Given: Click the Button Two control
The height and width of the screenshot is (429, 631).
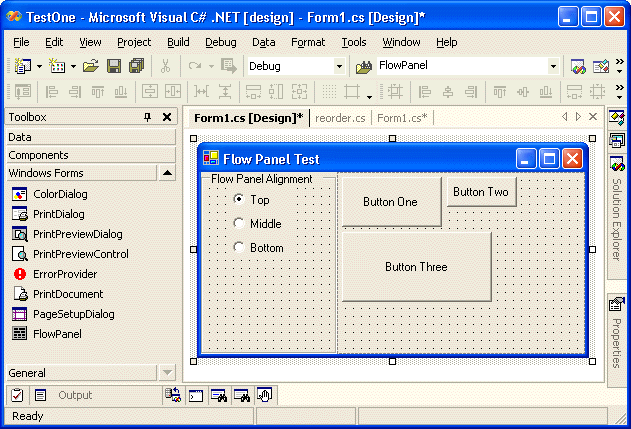Looking at the screenshot, I should 481,192.
